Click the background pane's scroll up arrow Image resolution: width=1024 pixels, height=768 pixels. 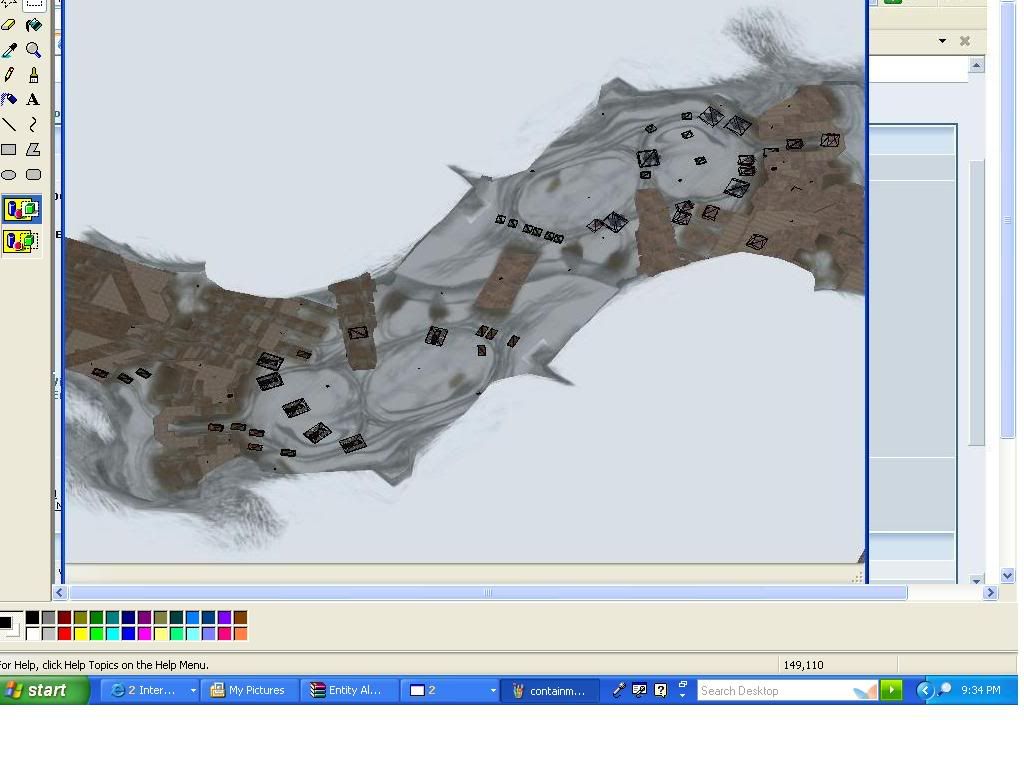[977, 65]
